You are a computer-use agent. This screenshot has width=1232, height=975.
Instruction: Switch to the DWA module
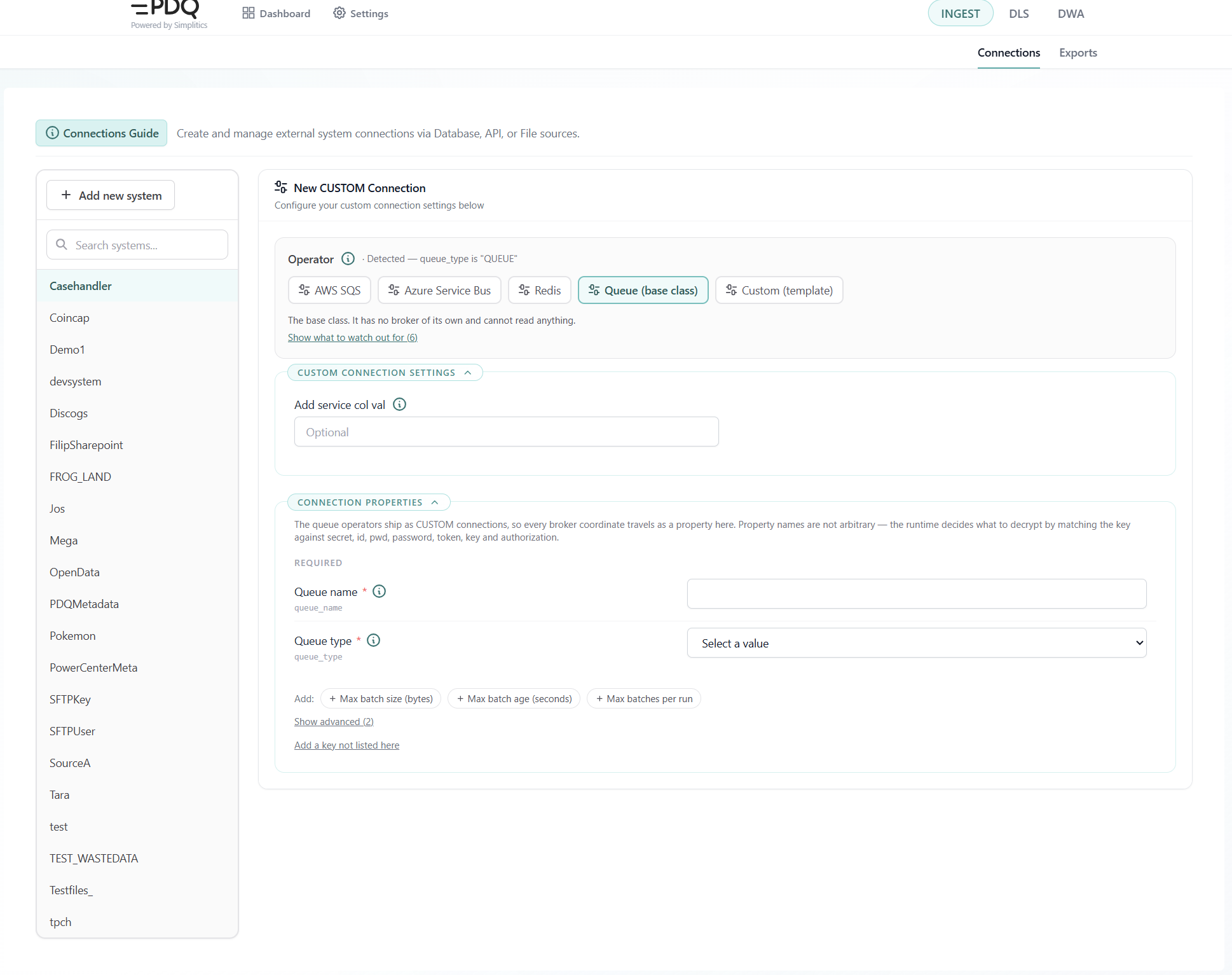1071,13
